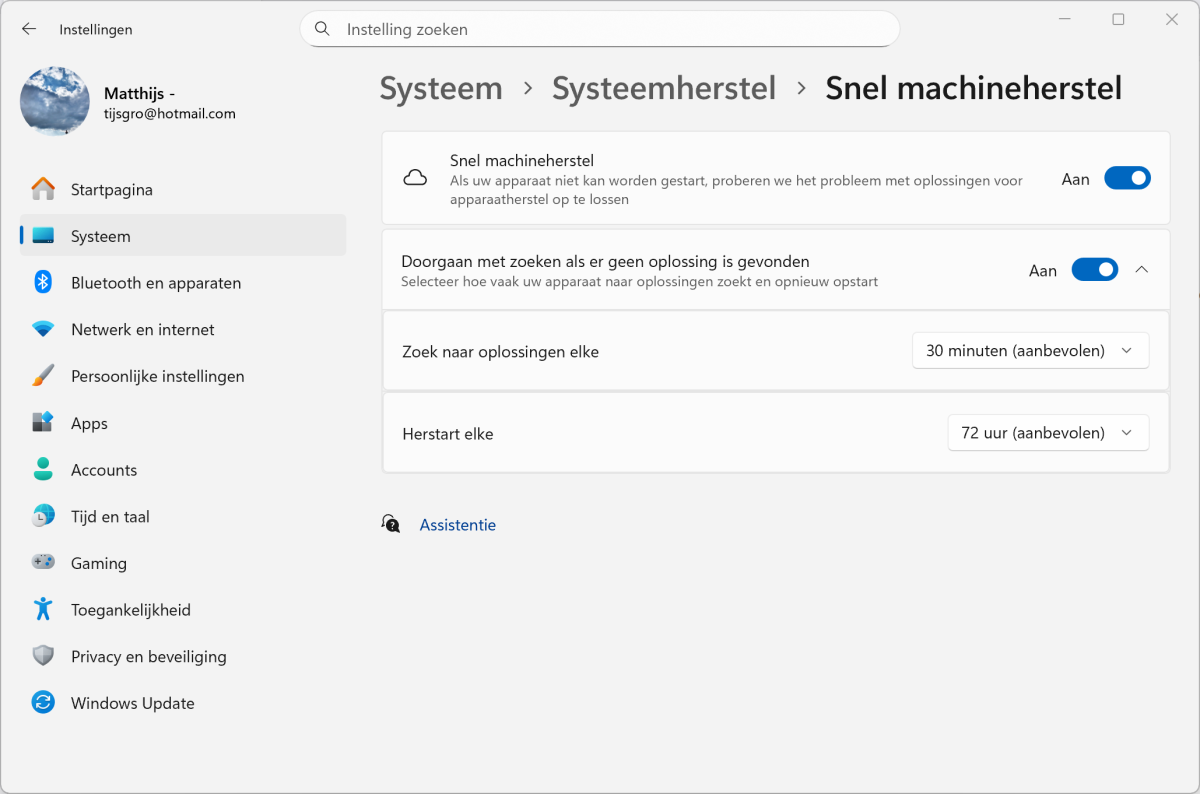Viewport: 1200px width, 794px height.
Task: Click the back arrow button
Action: (29, 29)
